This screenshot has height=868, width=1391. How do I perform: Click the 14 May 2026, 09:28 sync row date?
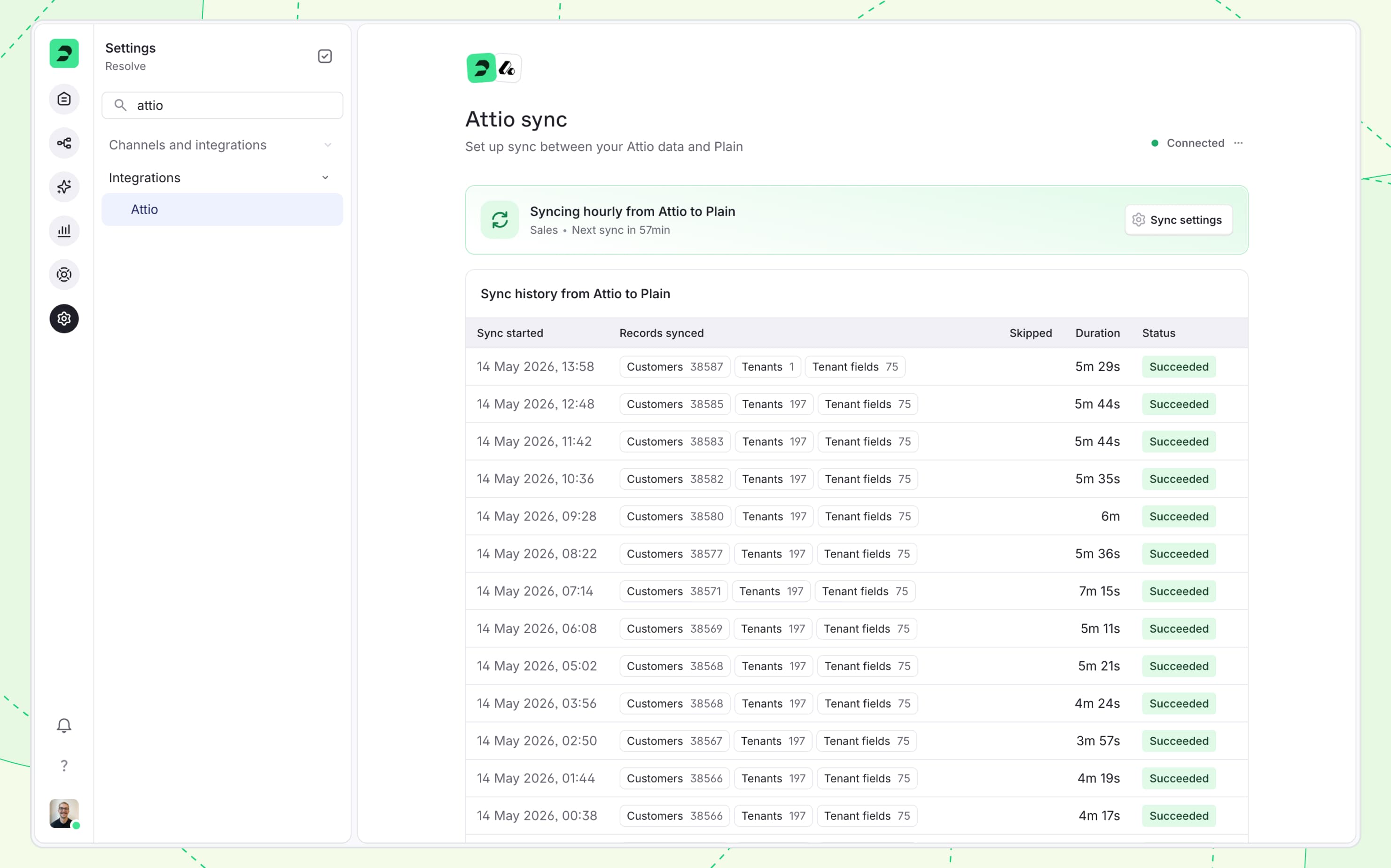(536, 516)
